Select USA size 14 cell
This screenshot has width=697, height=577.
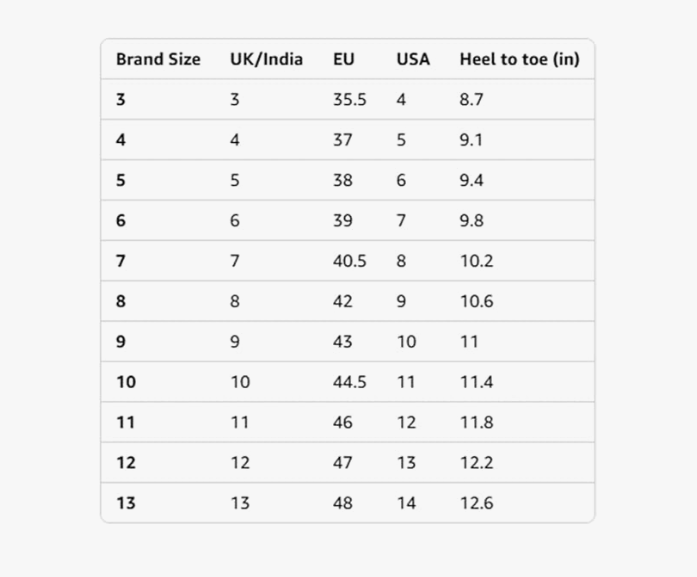[406, 503]
